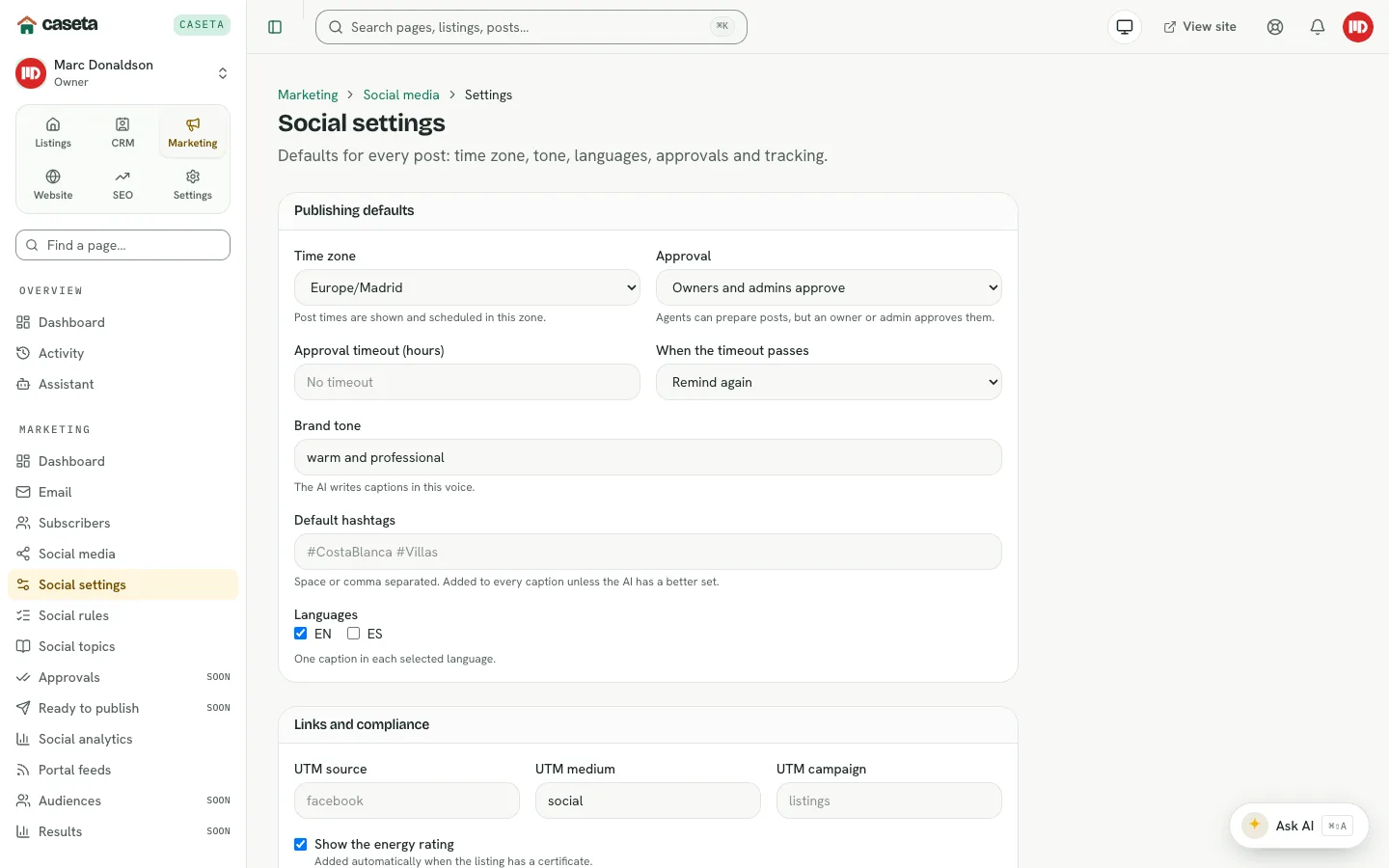Open the help lifebuoy icon
Screen dimensions: 1389x868
click(x=1275, y=27)
